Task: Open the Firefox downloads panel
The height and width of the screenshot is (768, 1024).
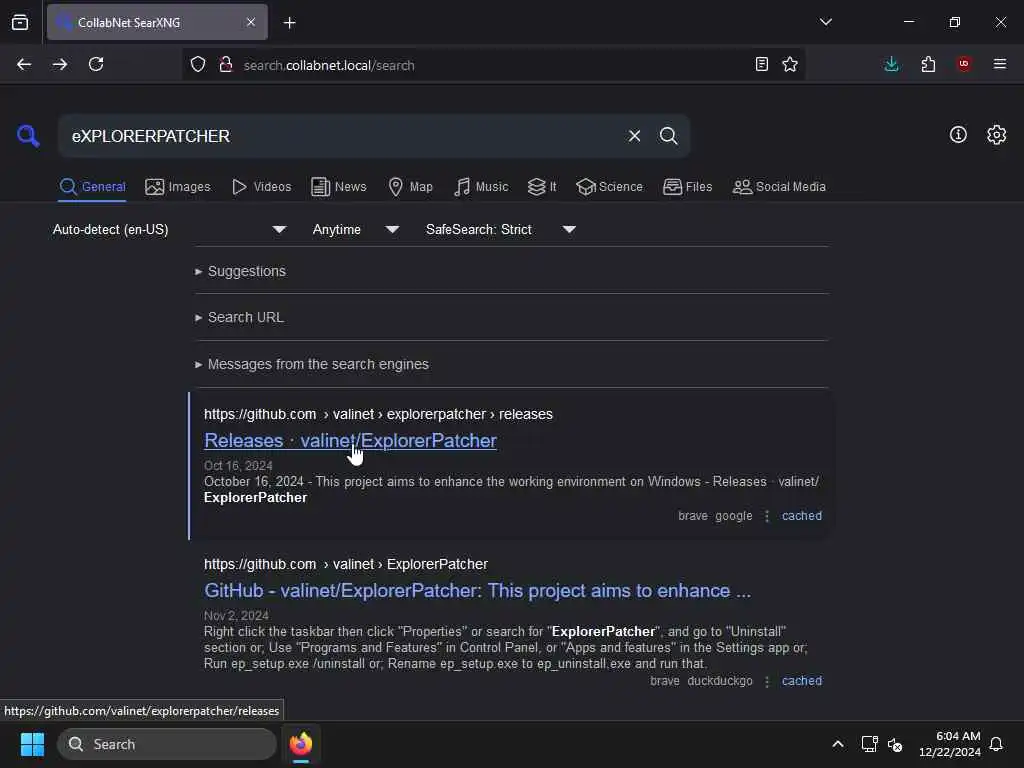Action: click(891, 64)
